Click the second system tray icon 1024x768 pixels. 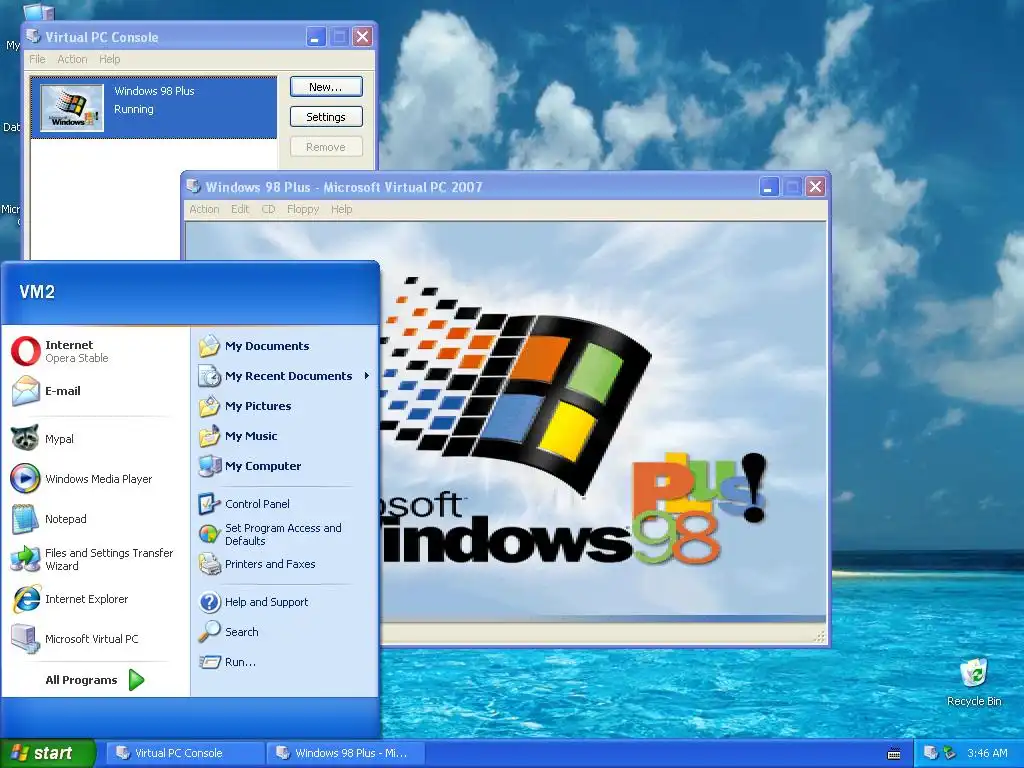[x=949, y=753]
